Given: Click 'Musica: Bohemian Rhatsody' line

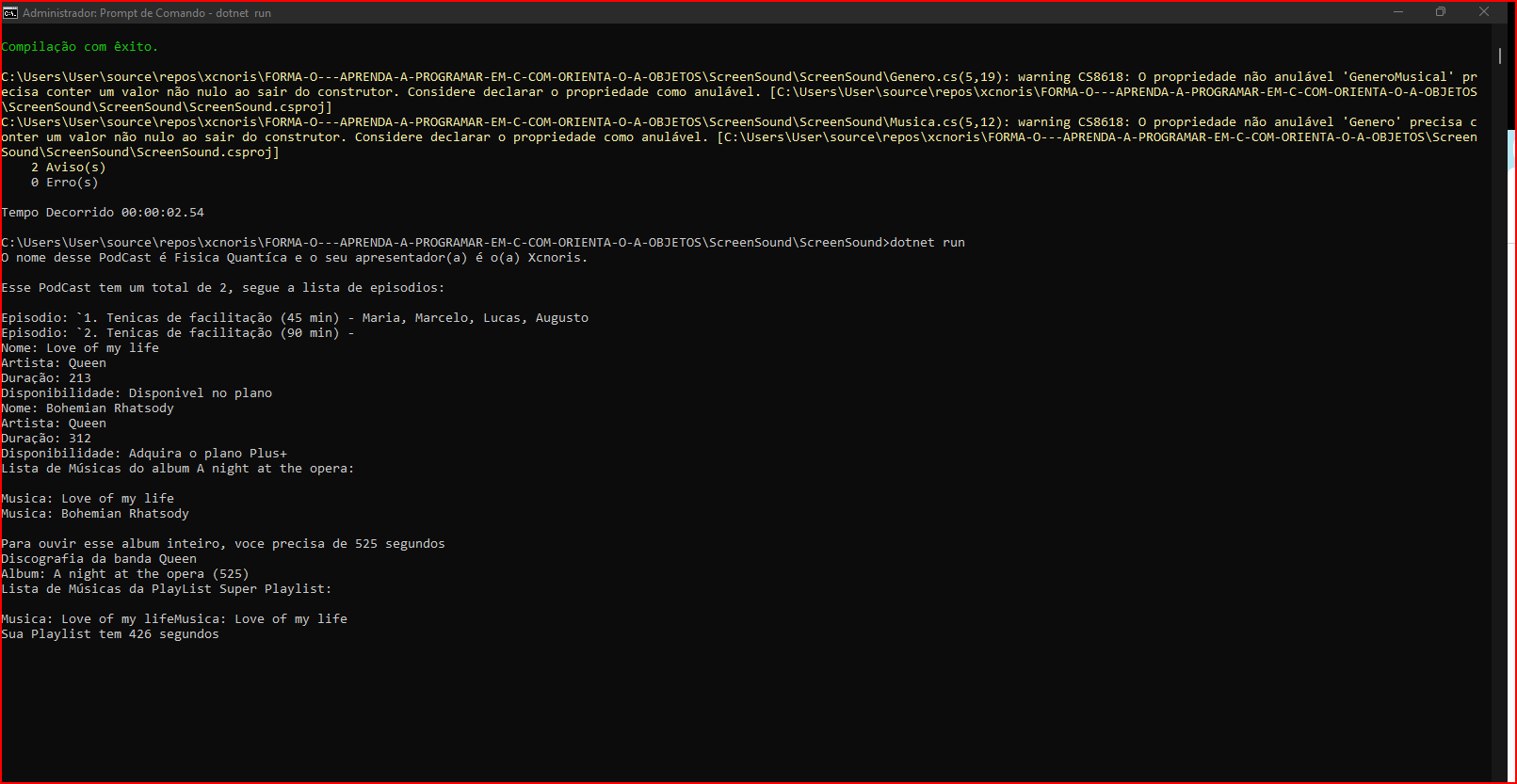Looking at the screenshot, I should pos(95,513).
